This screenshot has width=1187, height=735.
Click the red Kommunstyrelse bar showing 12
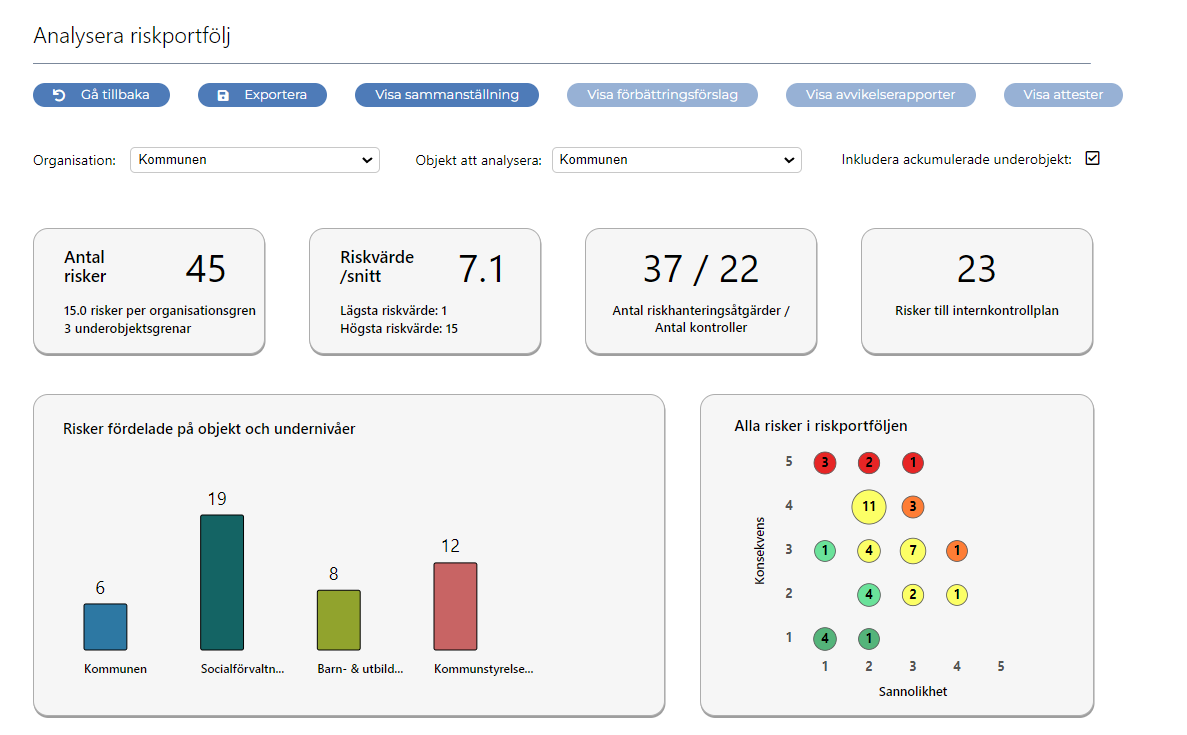coord(455,606)
